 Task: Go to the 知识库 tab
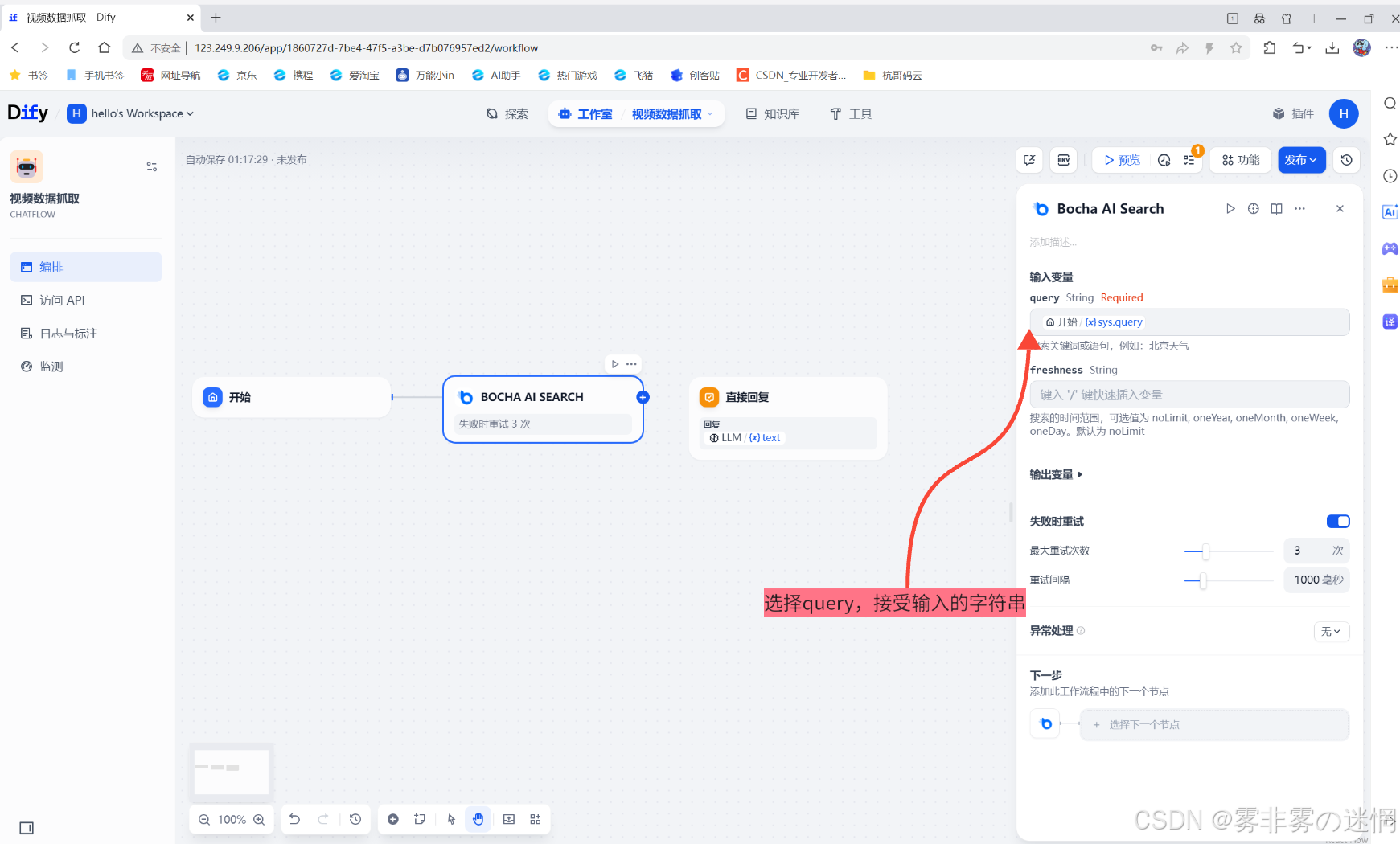772,114
